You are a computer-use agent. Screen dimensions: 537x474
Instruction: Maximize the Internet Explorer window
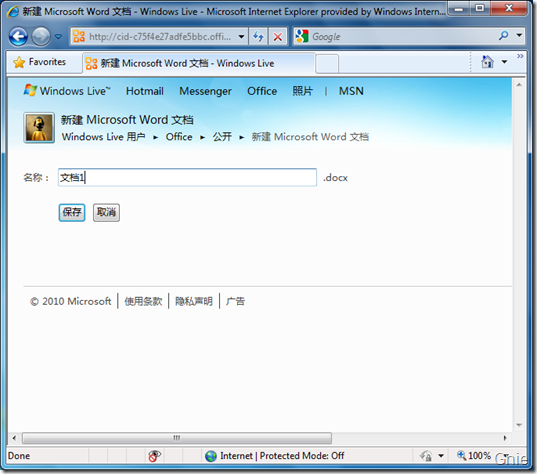point(480,8)
